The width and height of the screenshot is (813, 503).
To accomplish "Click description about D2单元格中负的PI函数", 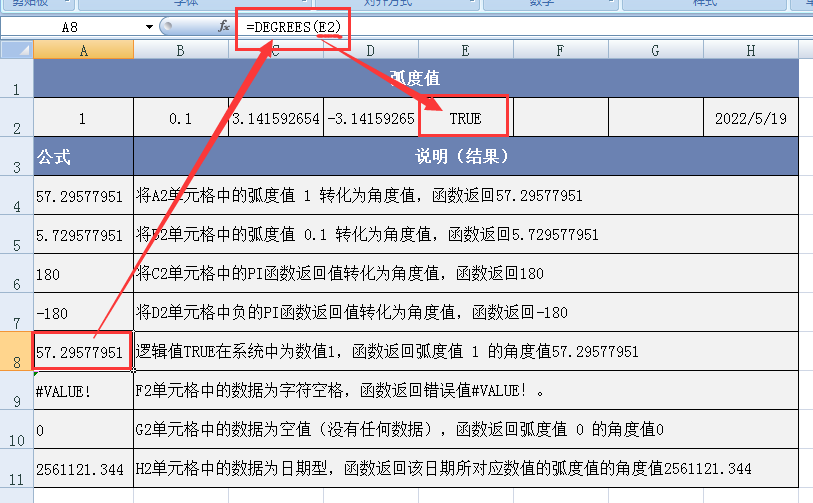I will click(x=466, y=312).
